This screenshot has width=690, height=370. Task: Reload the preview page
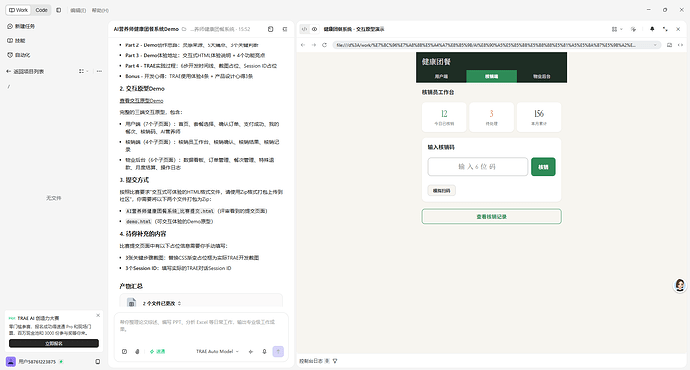point(325,45)
